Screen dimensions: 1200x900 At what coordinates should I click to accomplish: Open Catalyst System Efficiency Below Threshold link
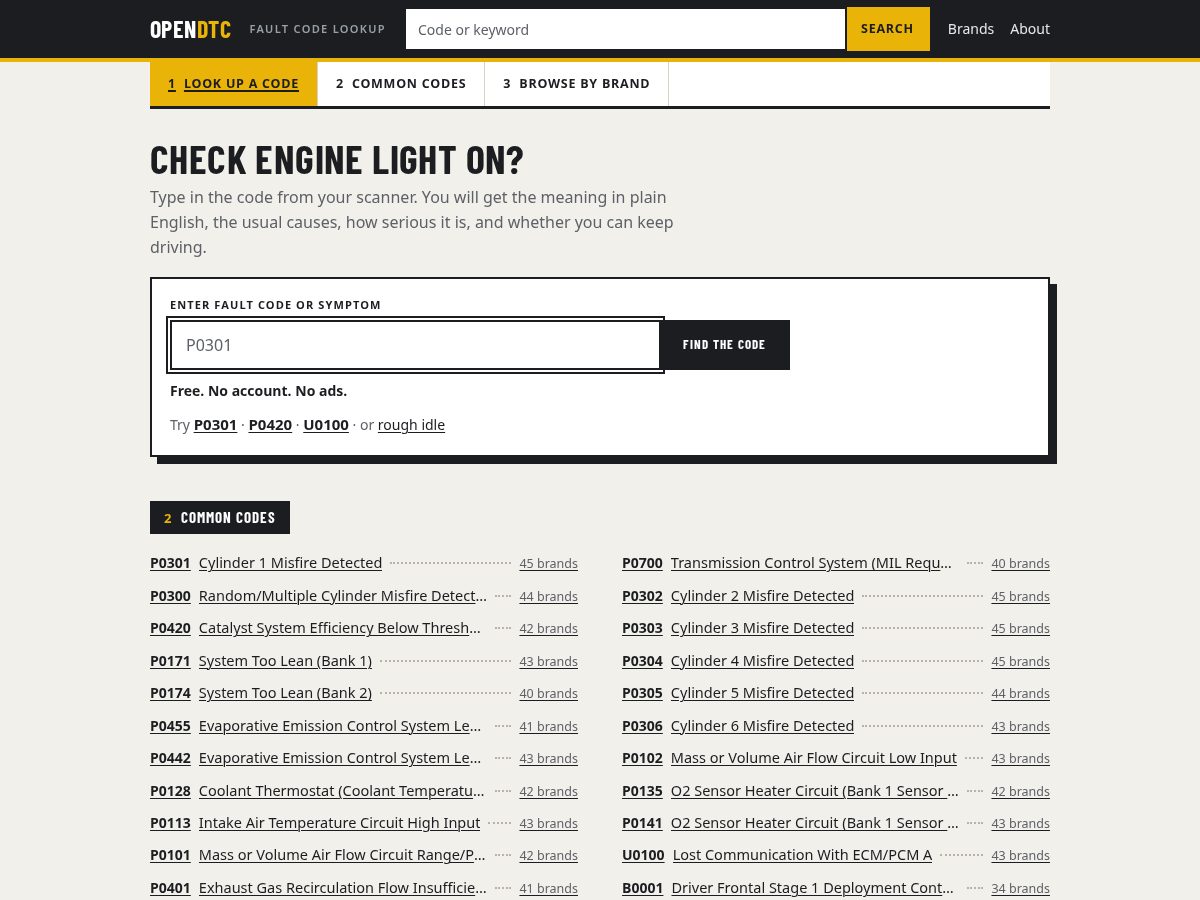(x=340, y=628)
